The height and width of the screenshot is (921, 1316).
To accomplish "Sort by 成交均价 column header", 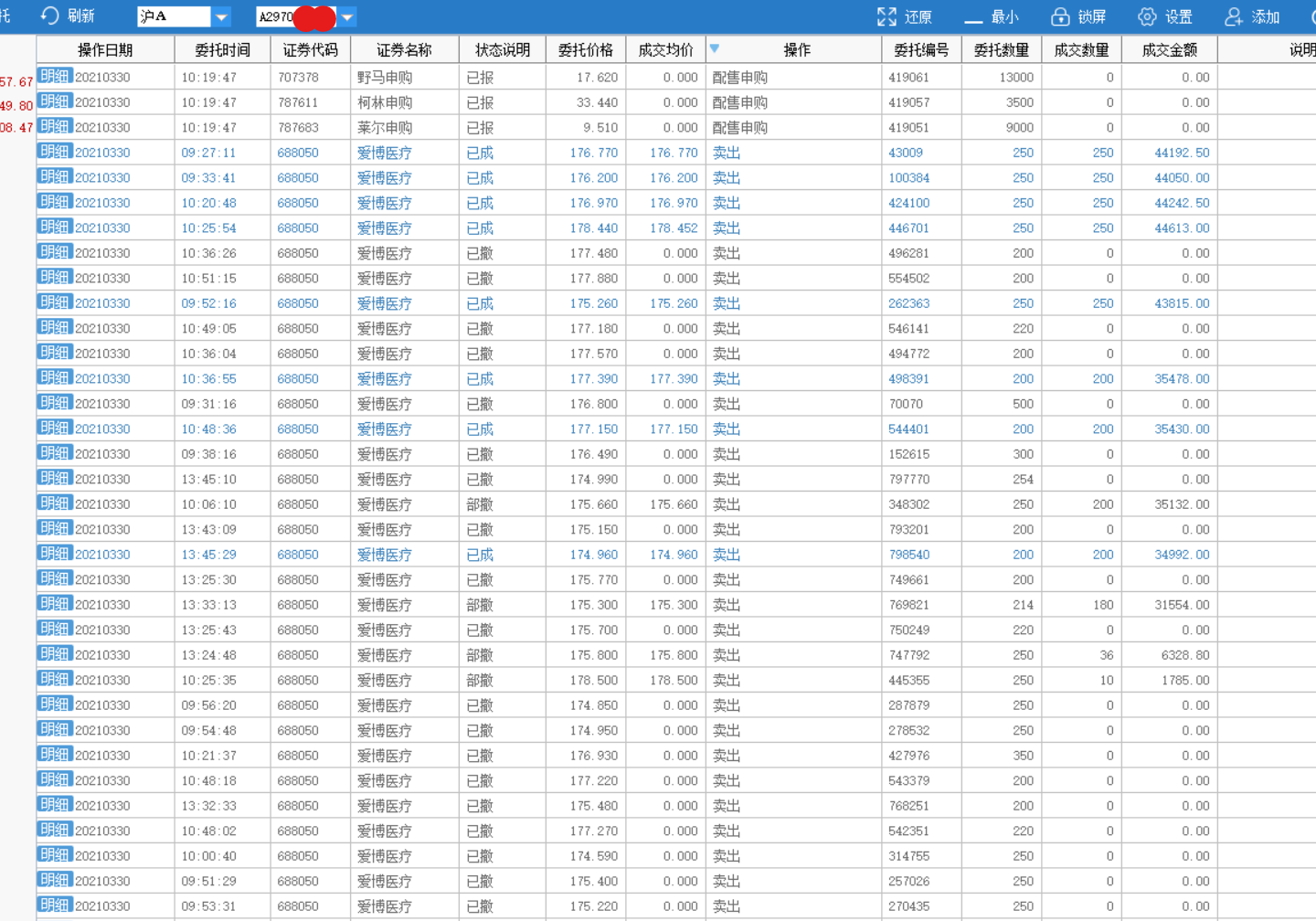I will (665, 49).
